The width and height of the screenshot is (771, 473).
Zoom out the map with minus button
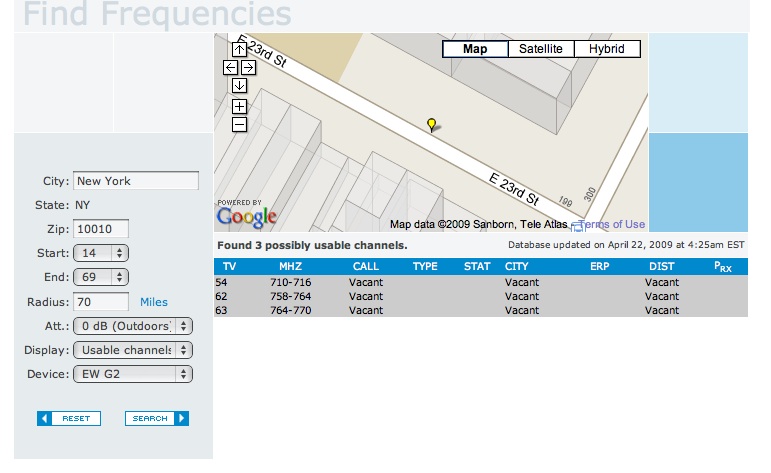click(x=239, y=124)
